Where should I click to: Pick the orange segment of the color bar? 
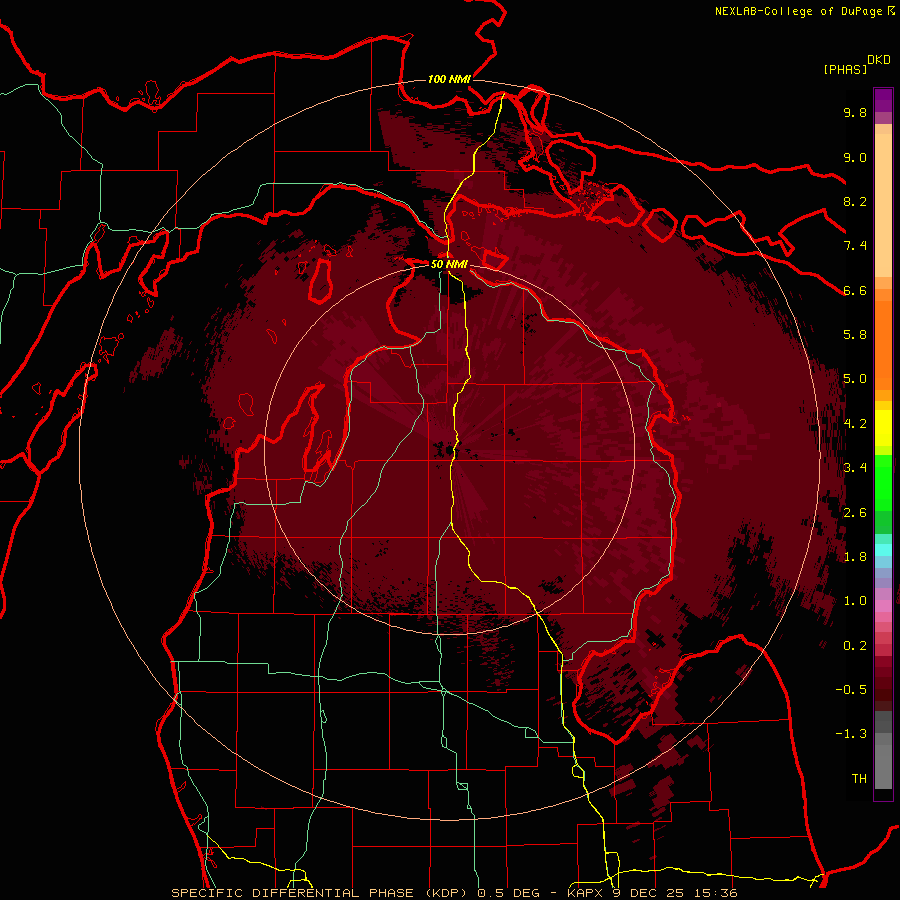tap(883, 344)
